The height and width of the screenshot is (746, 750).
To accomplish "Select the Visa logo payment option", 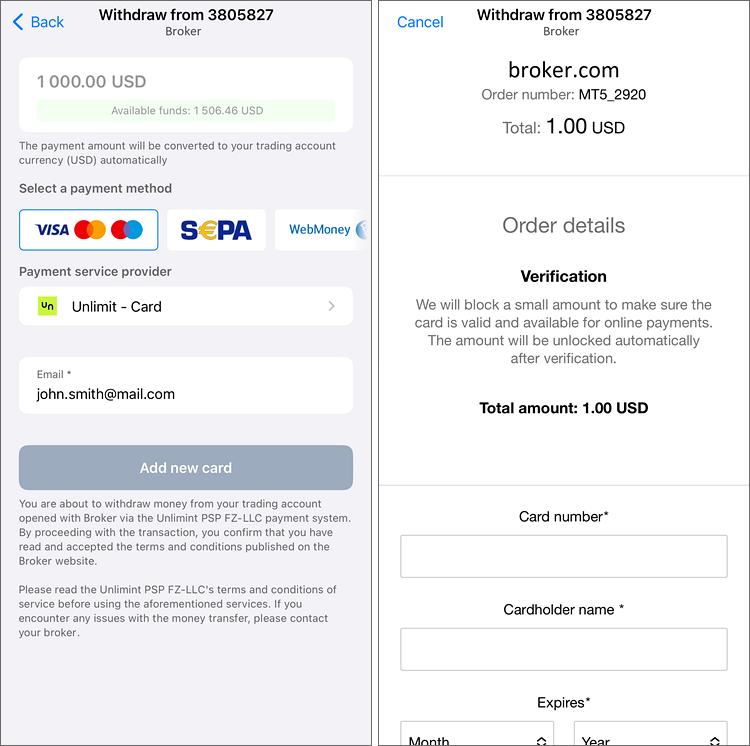I will click(x=52, y=230).
